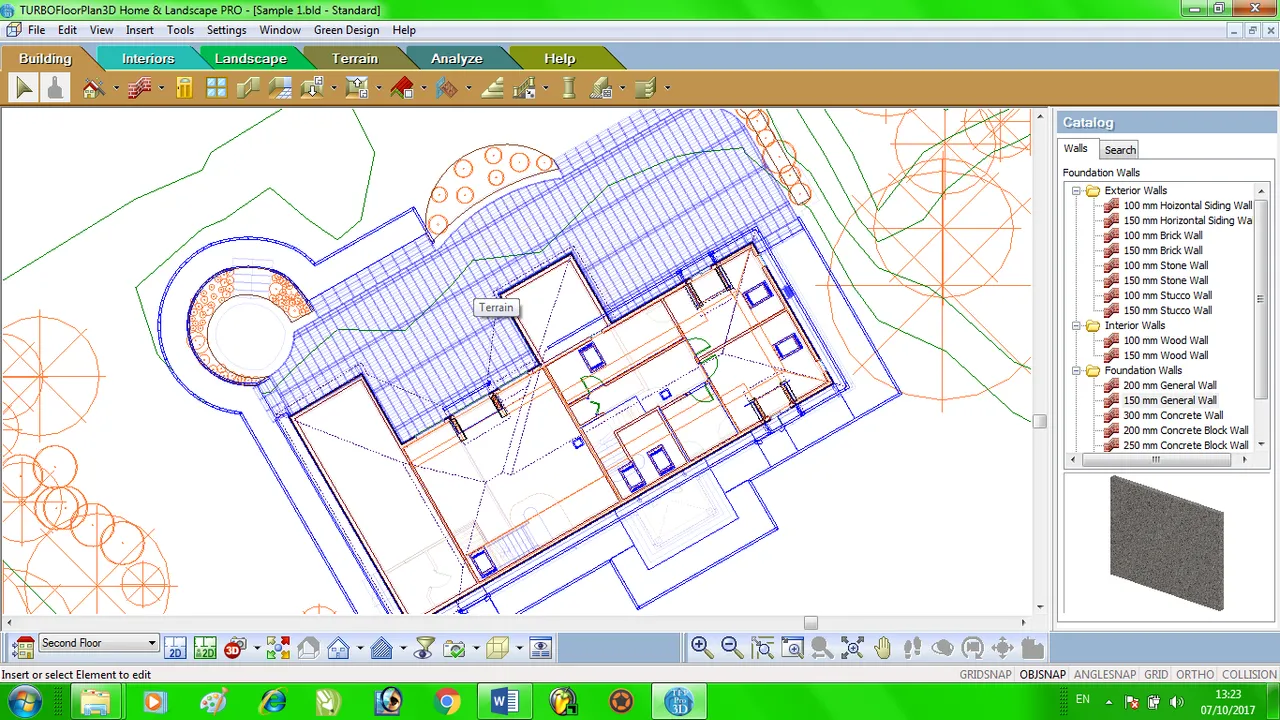Toggle ORTHO mode in status bar
Image resolution: width=1280 pixels, height=720 pixels.
click(x=1195, y=675)
